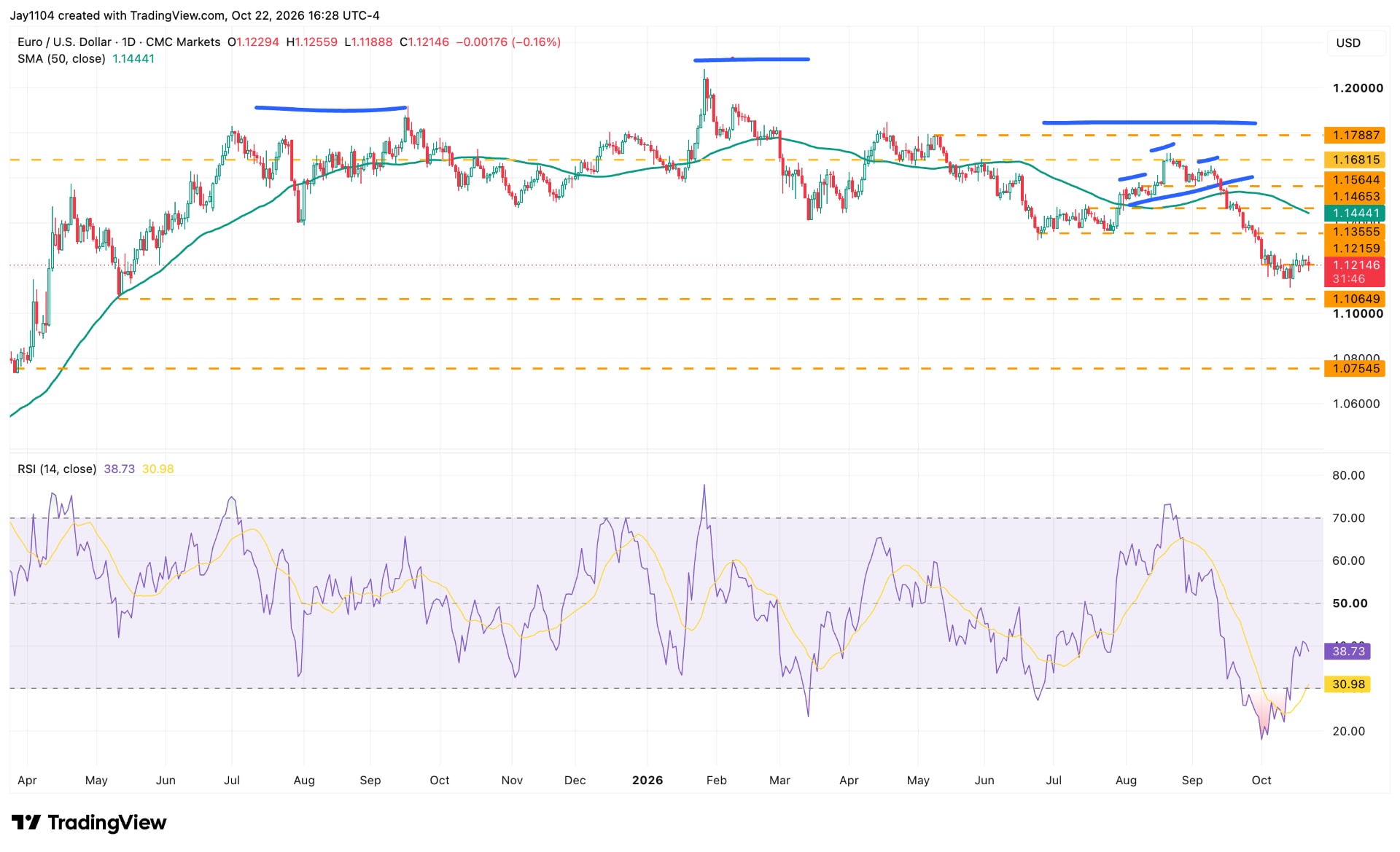The height and width of the screenshot is (852, 1400).
Task: Click the purple 38.73 RSI value label
Action: point(1347,652)
